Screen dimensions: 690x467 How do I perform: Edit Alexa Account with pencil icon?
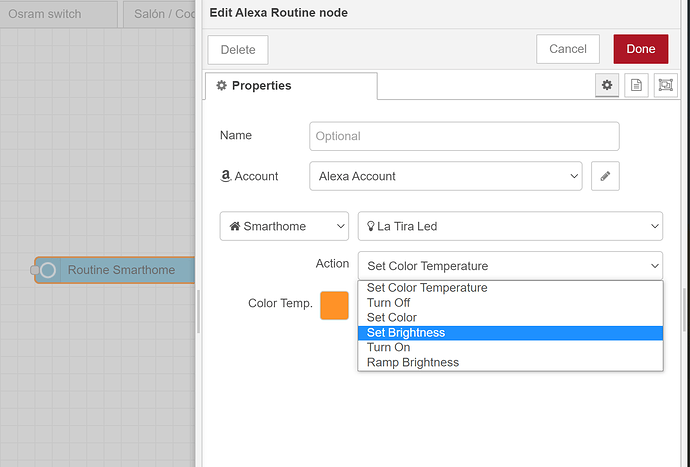[605, 176]
